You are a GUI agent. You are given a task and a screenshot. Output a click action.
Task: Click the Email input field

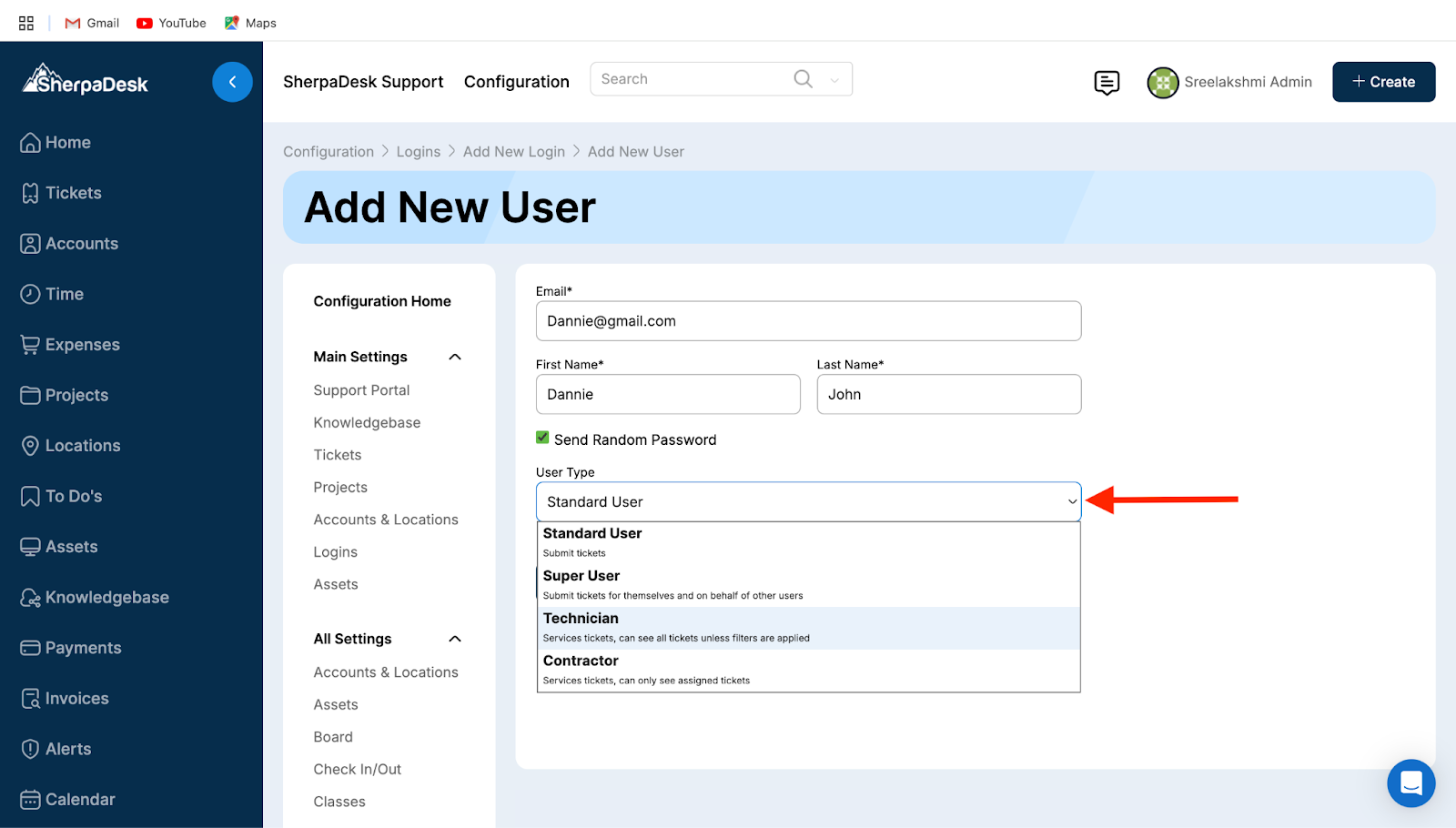tap(808, 321)
